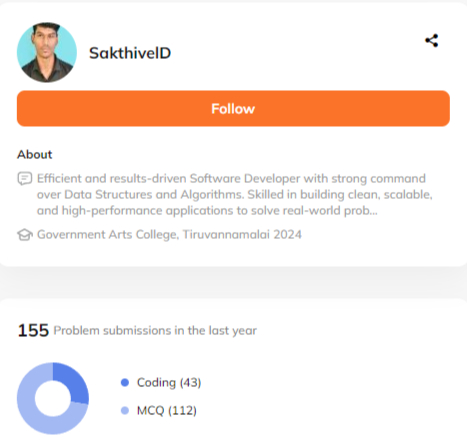Click the About section heading
The width and height of the screenshot is (467, 448).
(x=35, y=154)
